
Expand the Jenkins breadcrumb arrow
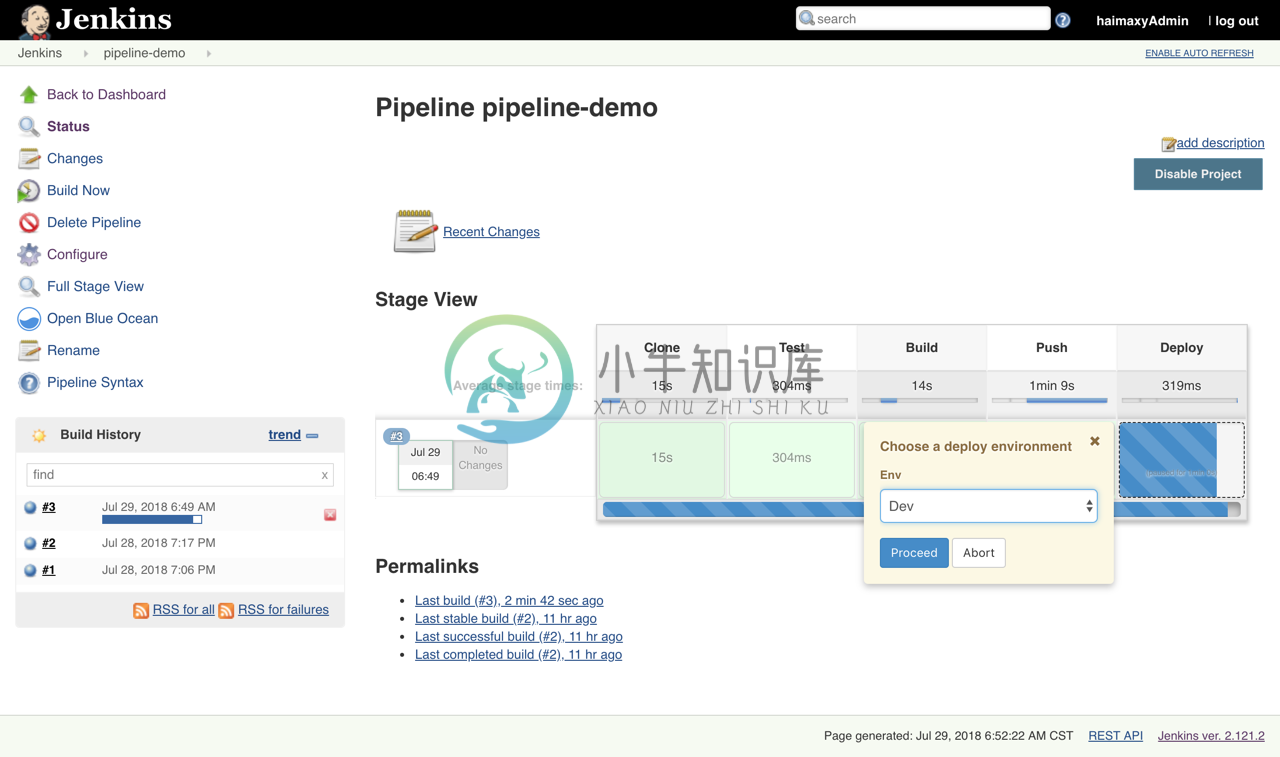(86, 54)
